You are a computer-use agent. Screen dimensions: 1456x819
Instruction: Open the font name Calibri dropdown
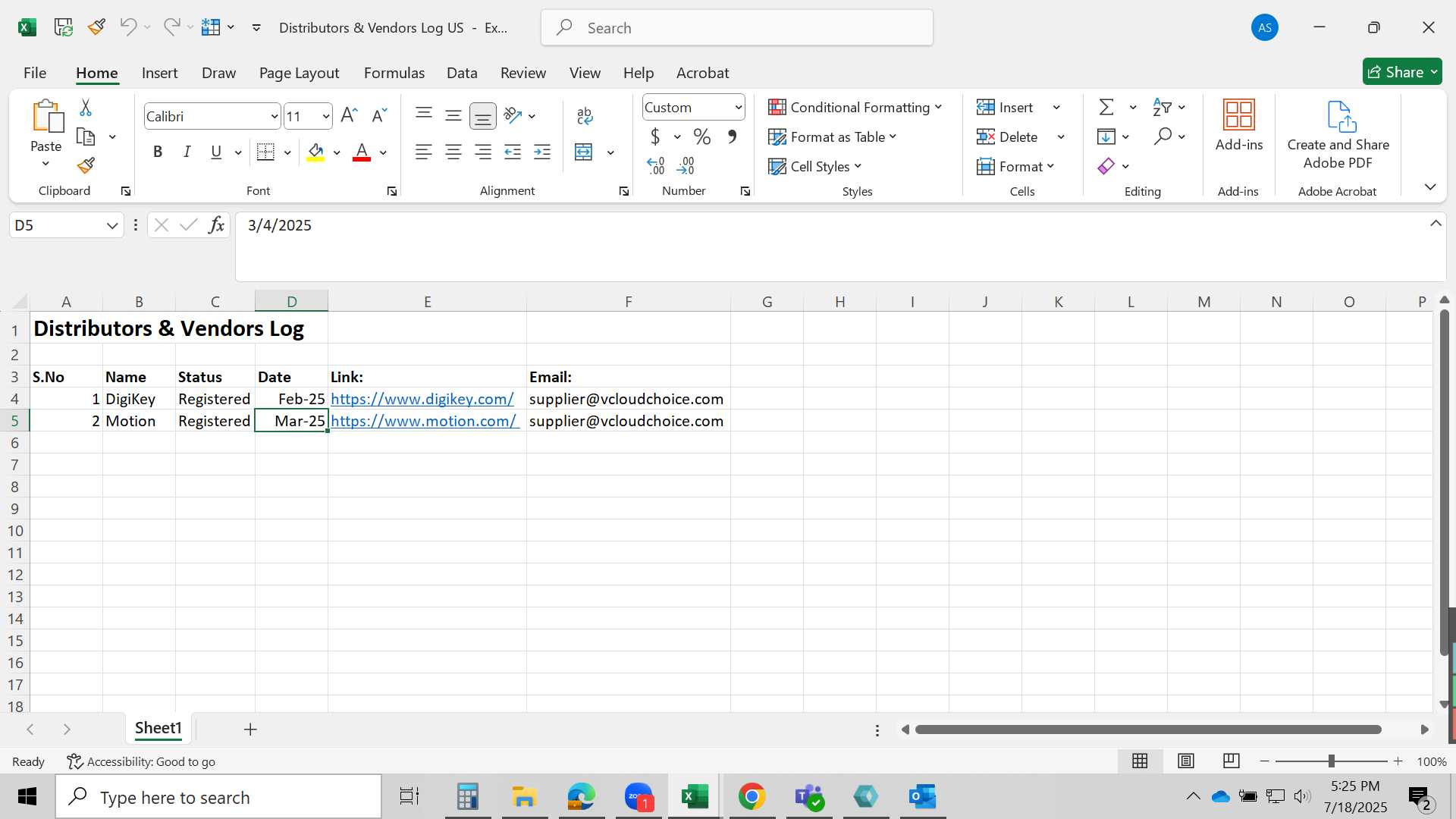274,116
